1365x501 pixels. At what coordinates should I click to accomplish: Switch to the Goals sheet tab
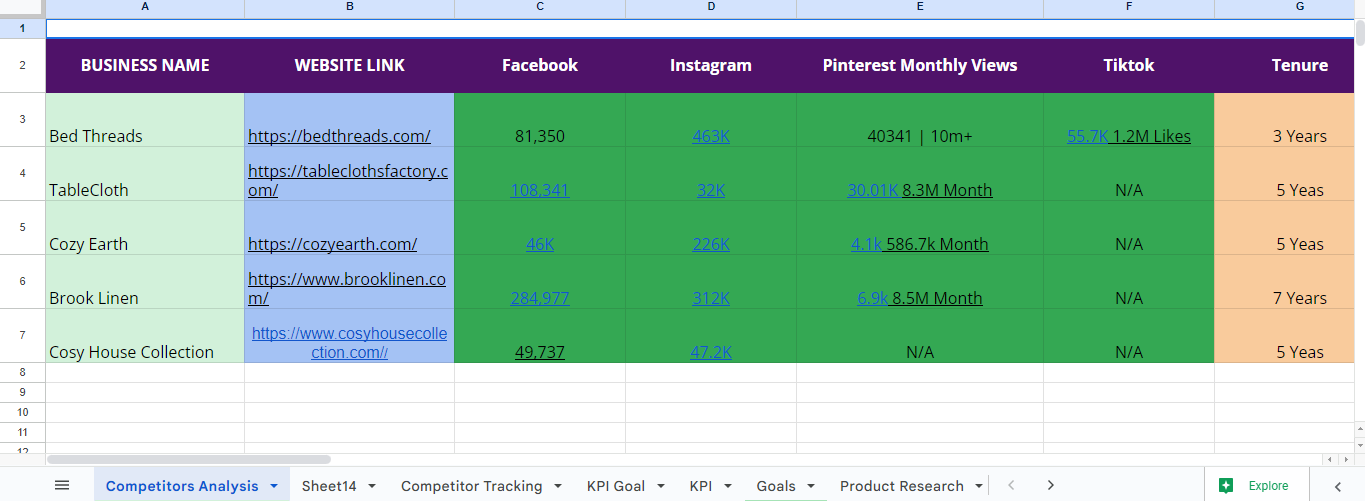(x=776, y=486)
